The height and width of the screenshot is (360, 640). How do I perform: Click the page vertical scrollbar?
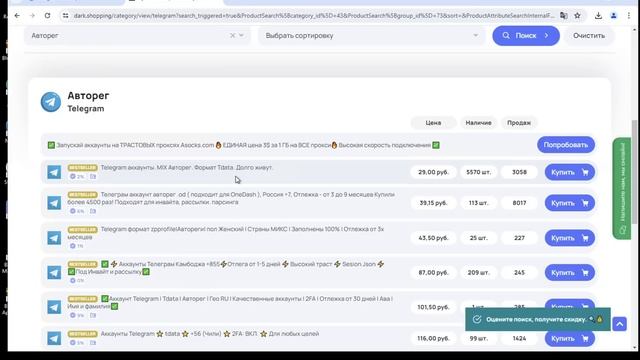click(x=634, y=171)
